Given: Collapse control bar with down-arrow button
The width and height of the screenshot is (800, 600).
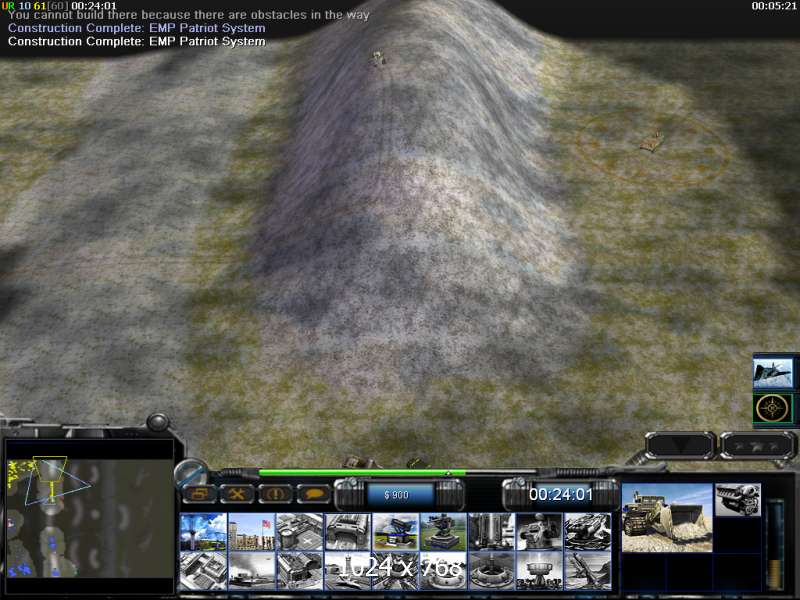Looking at the screenshot, I should click(x=681, y=445).
